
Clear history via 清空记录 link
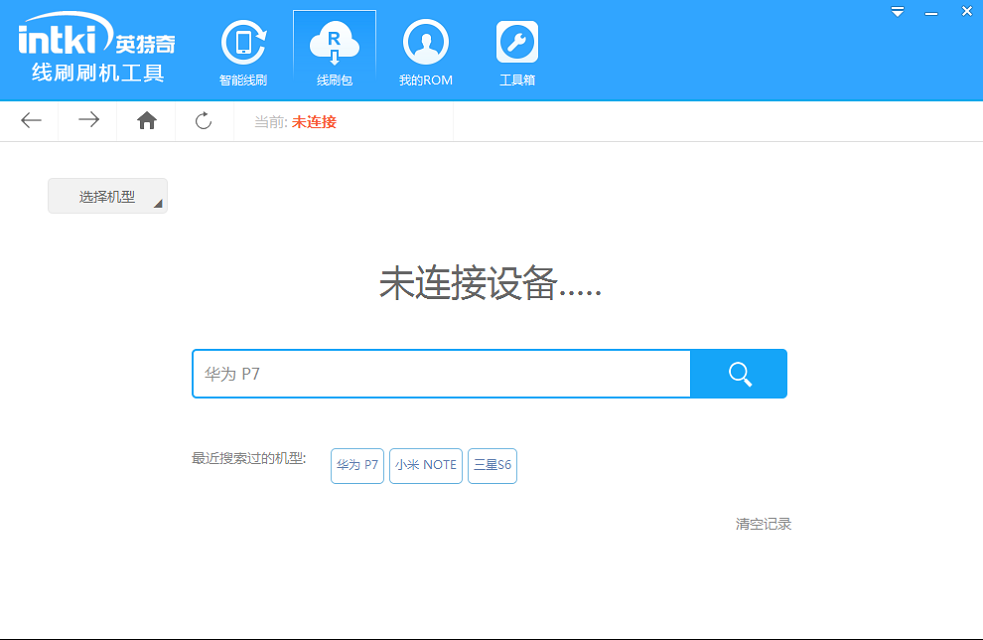pos(763,523)
